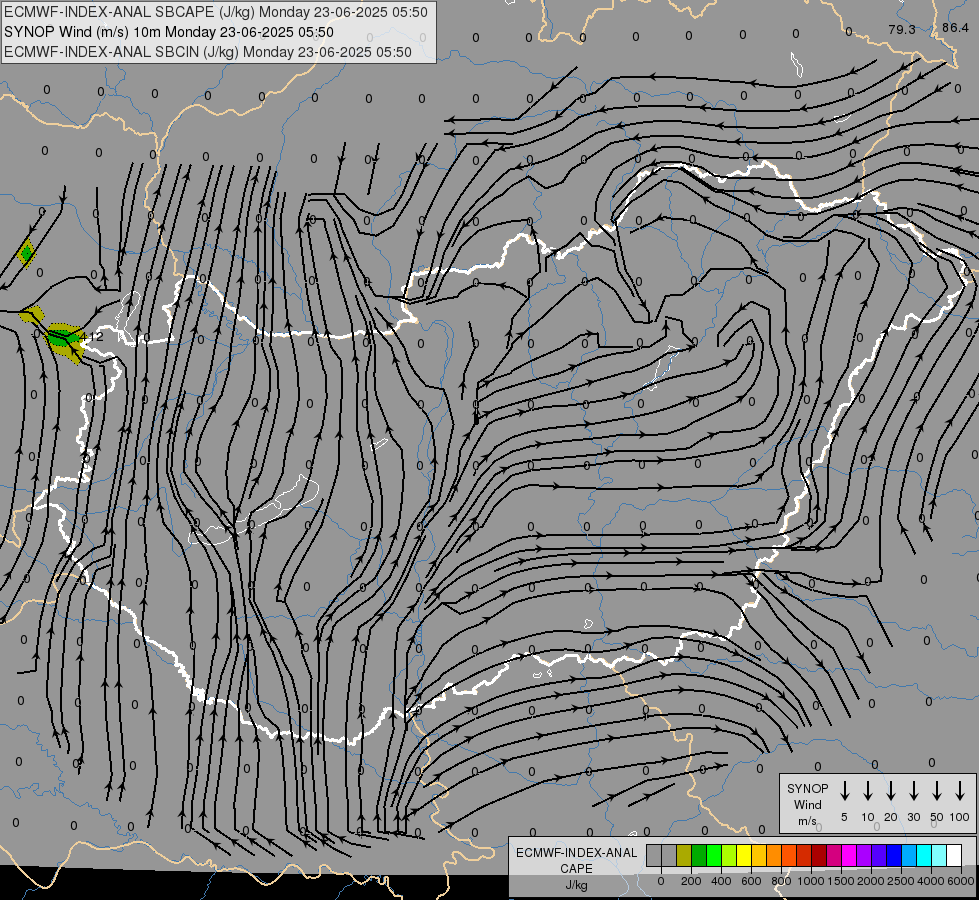Pick the bright magenta CAPE legend swatch
The image size is (979, 900).
[x=849, y=855]
